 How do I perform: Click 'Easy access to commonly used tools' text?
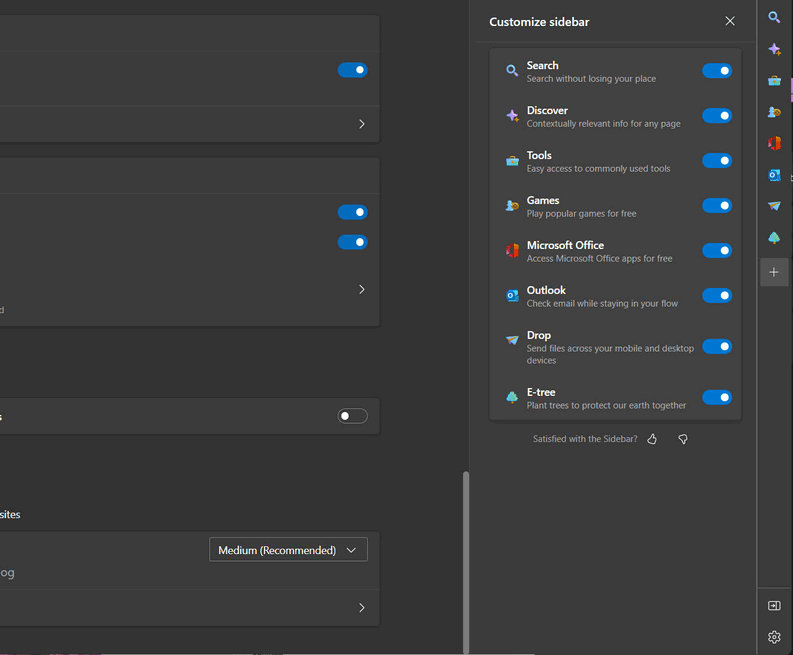coord(598,169)
